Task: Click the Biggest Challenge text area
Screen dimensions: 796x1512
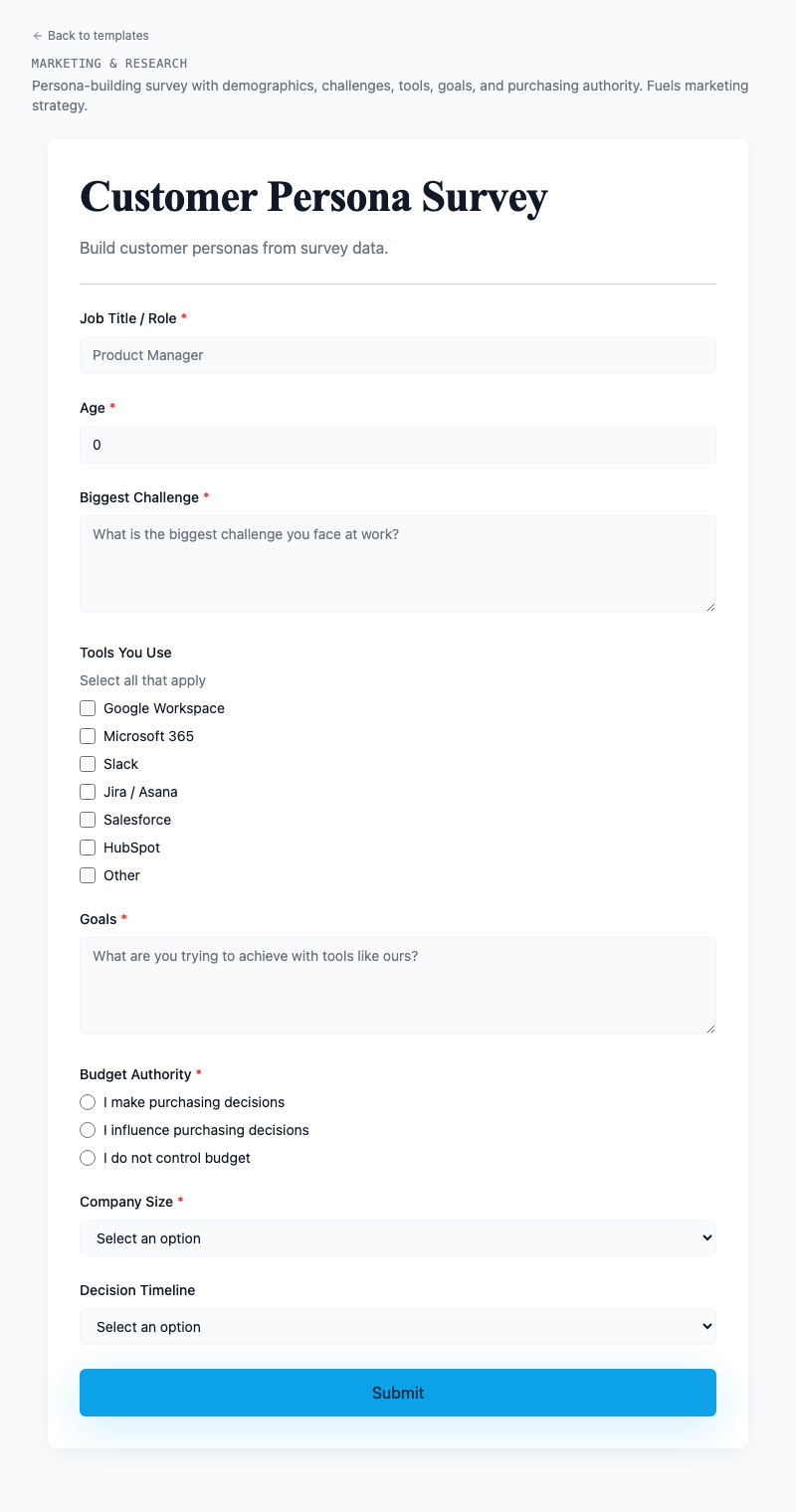Action: [x=398, y=563]
